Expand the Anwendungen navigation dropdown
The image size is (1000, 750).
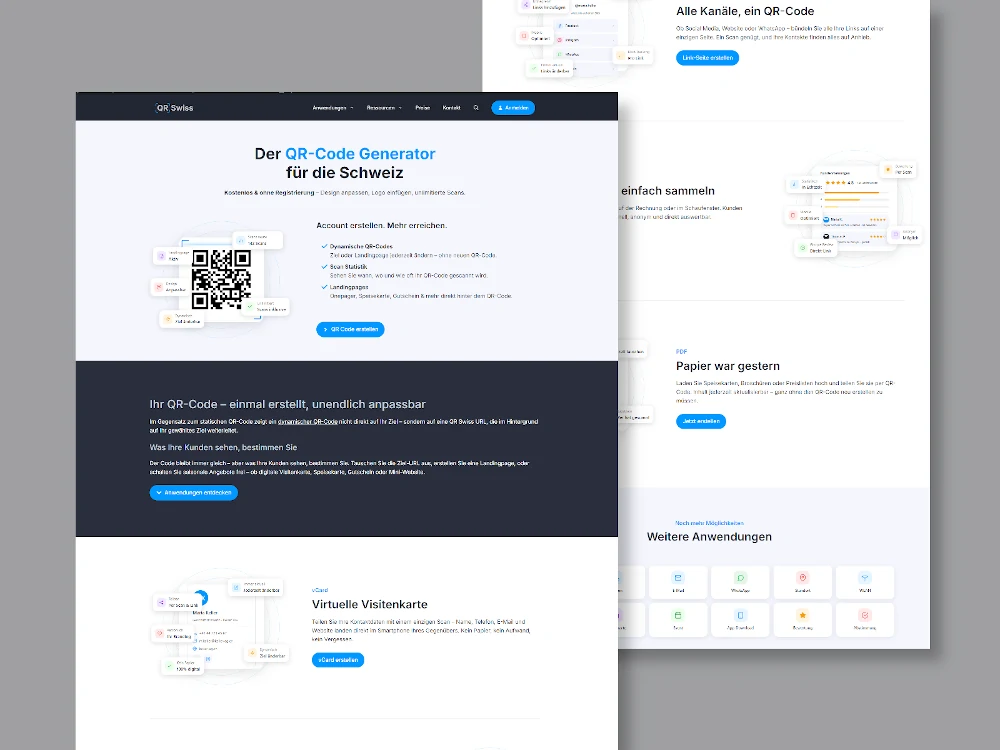329,108
